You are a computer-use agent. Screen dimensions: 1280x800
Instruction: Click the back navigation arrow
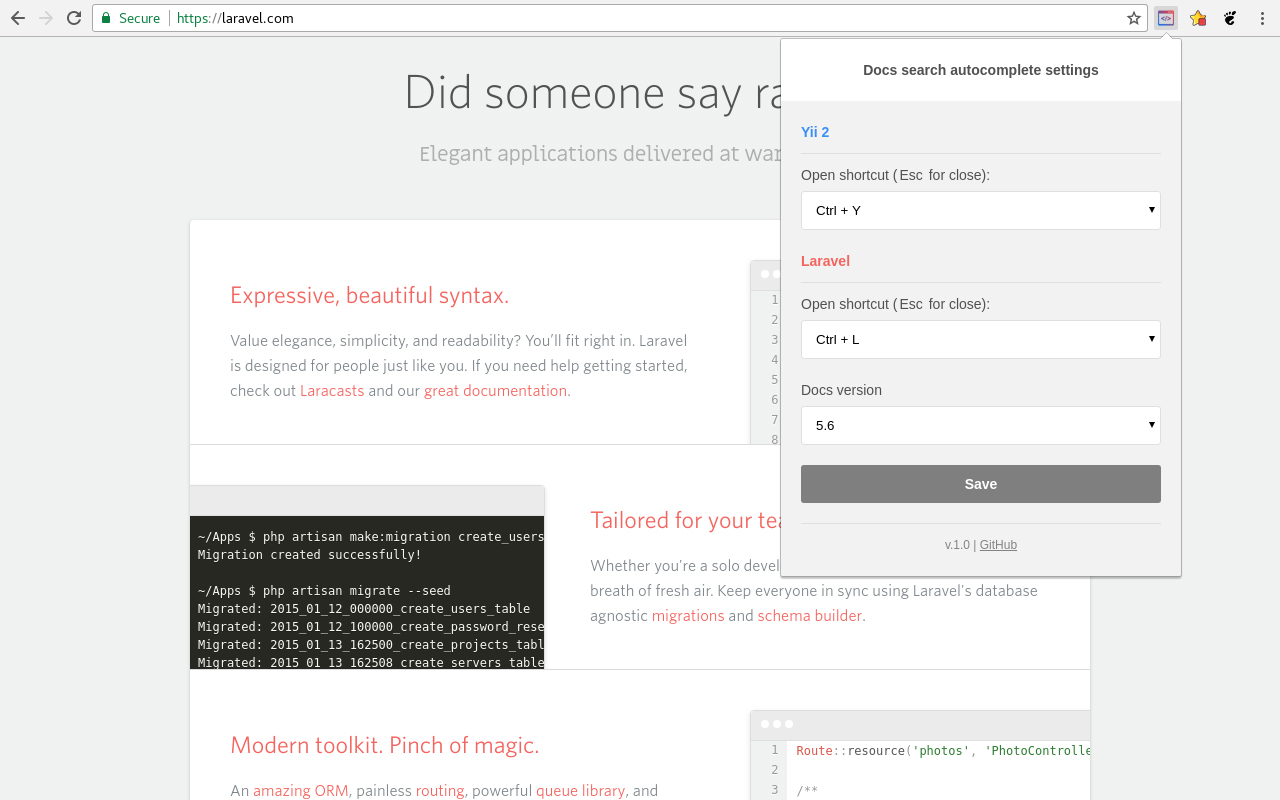click(17, 17)
